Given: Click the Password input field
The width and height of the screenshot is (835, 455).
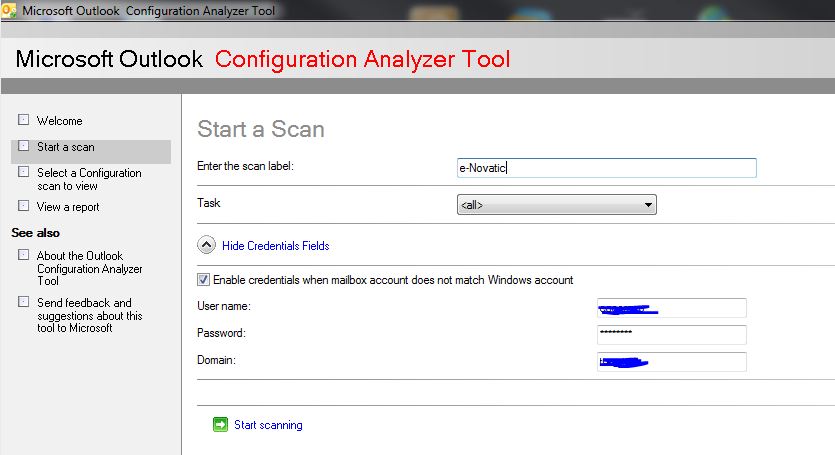Looking at the screenshot, I should tap(672, 335).
